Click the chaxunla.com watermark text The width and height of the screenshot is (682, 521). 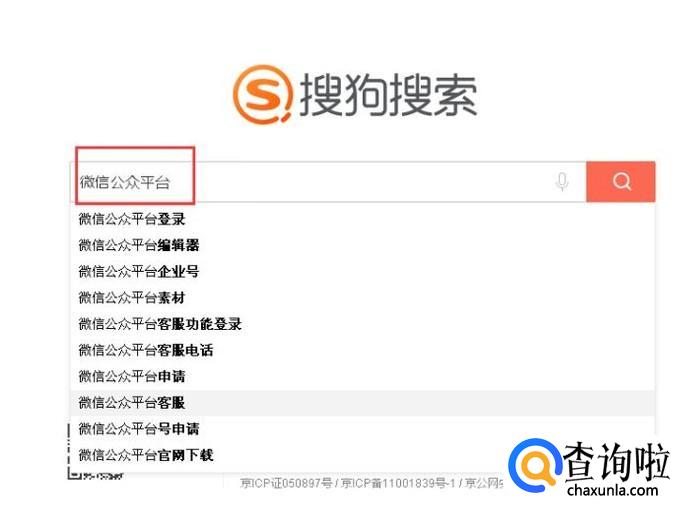tap(612, 490)
